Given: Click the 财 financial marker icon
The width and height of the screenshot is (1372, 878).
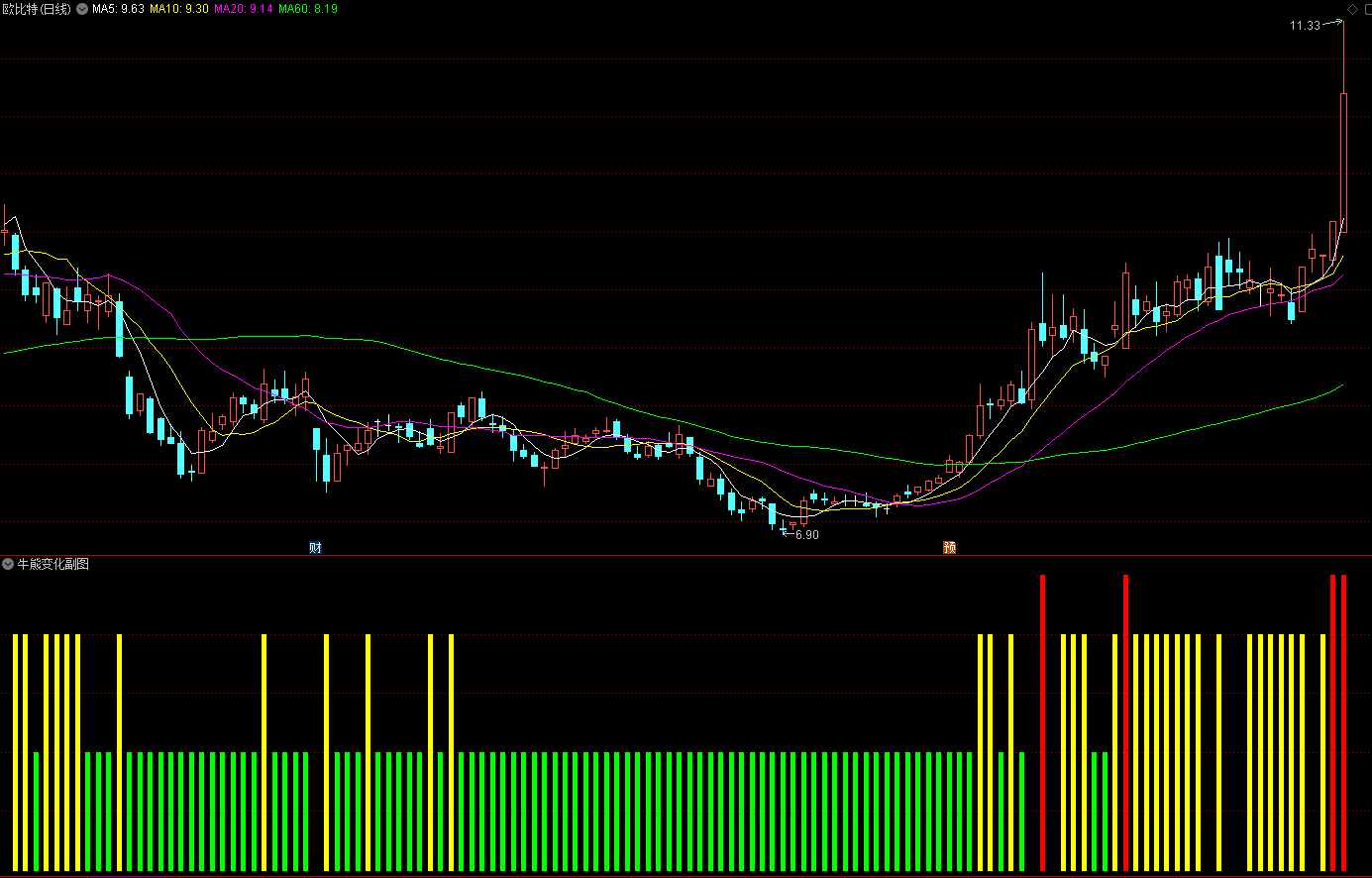Looking at the screenshot, I should point(315,547).
